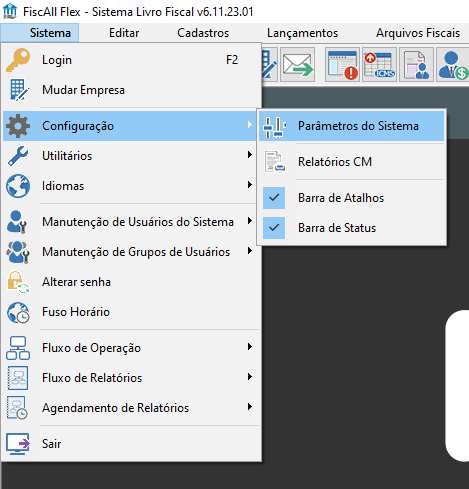Click the user groups icon beside Manutenção de Grupos
Image resolution: width=469 pixels, height=489 pixels.
point(18,252)
